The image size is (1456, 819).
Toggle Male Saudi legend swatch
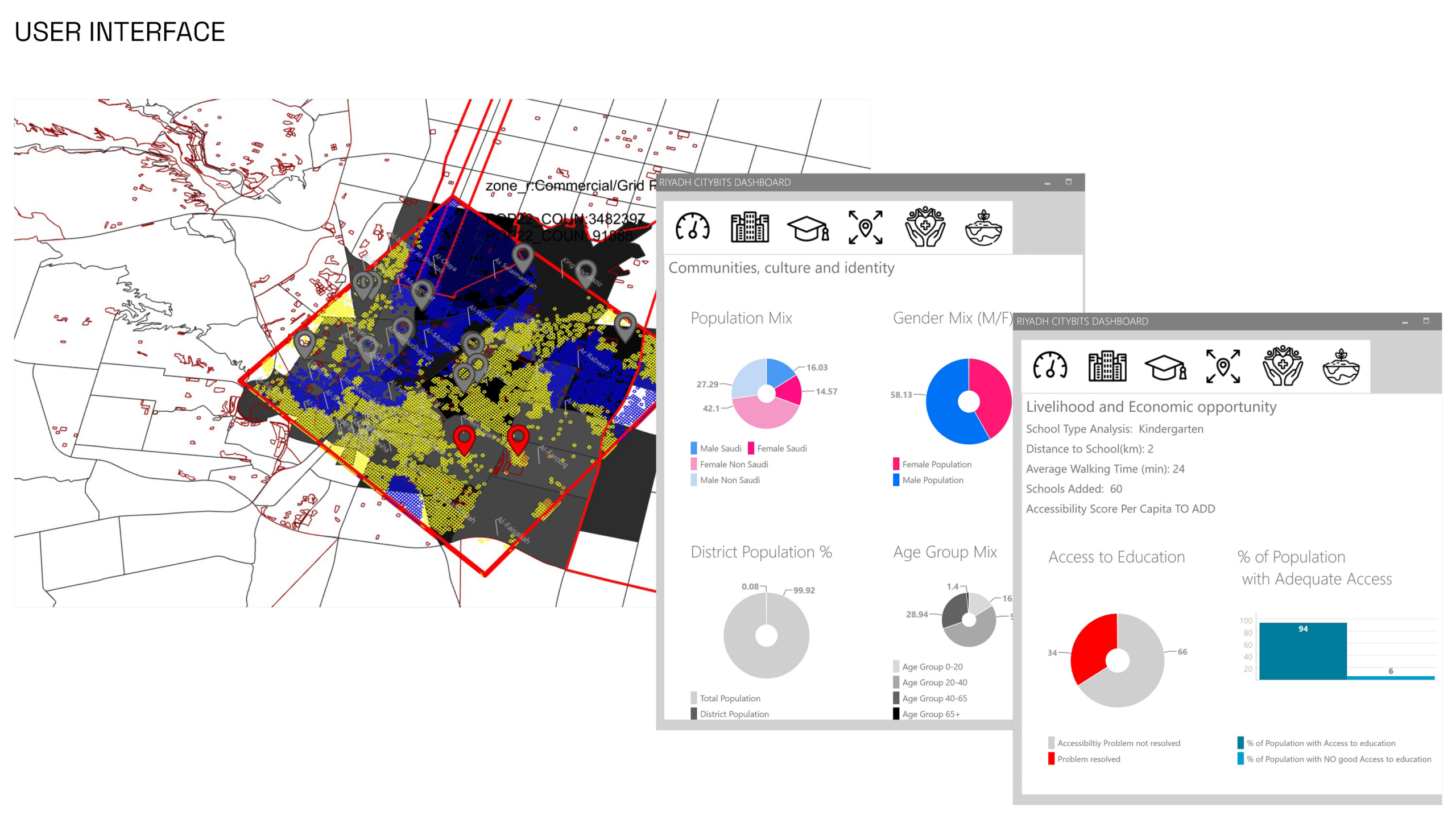click(x=694, y=448)
